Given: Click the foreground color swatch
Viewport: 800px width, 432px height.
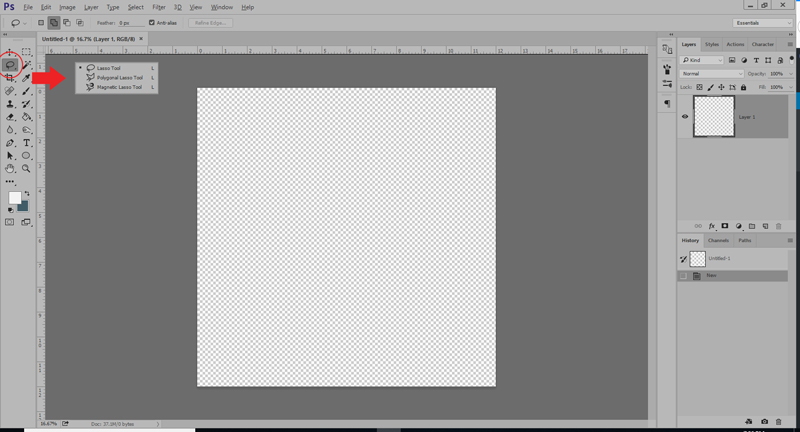Looking at the screenshot, I should (14, 198).
